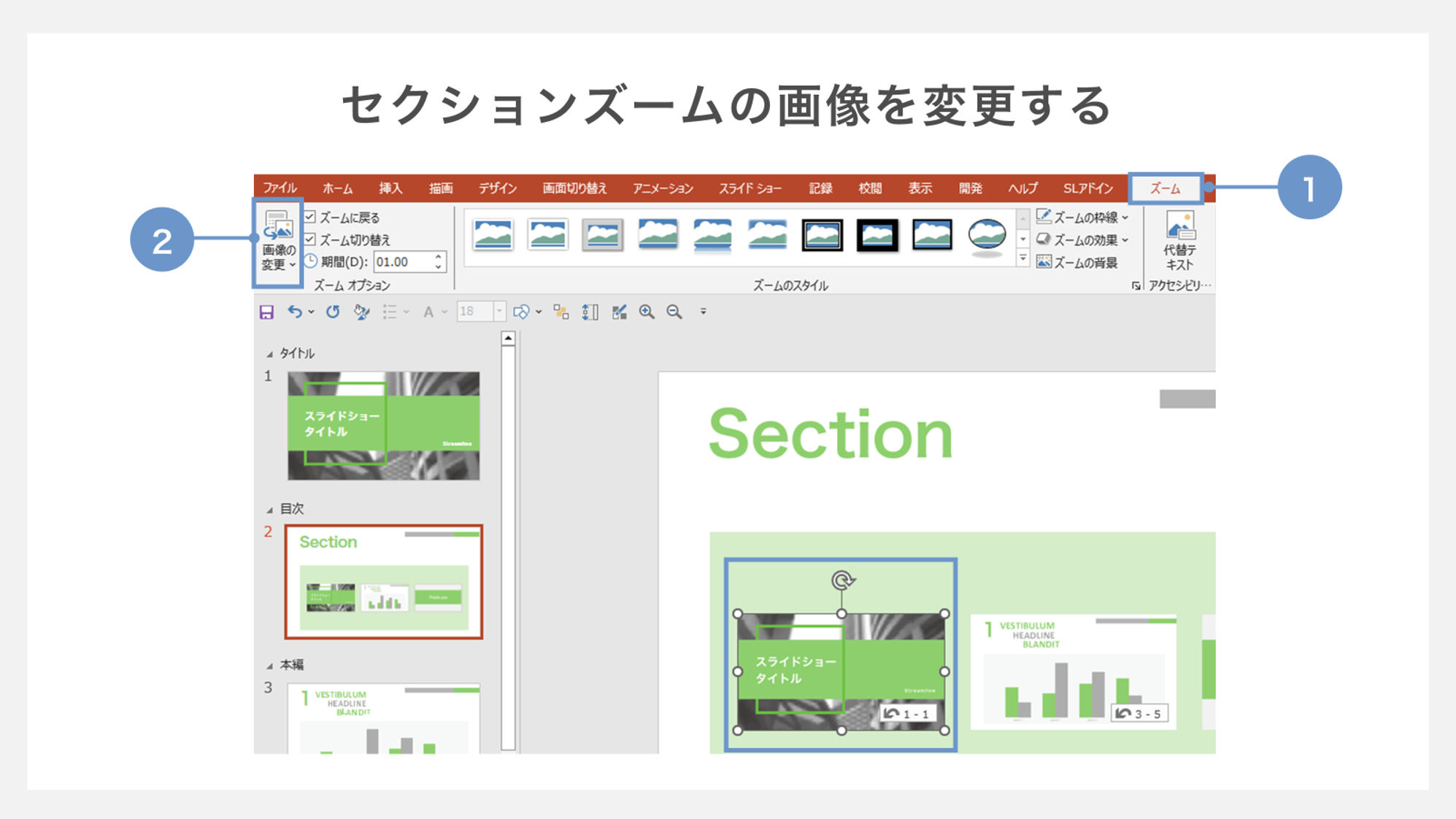Toggle the ズームに戻る checkbox
The image size is (1456, 819).
[x=309, y=217]
